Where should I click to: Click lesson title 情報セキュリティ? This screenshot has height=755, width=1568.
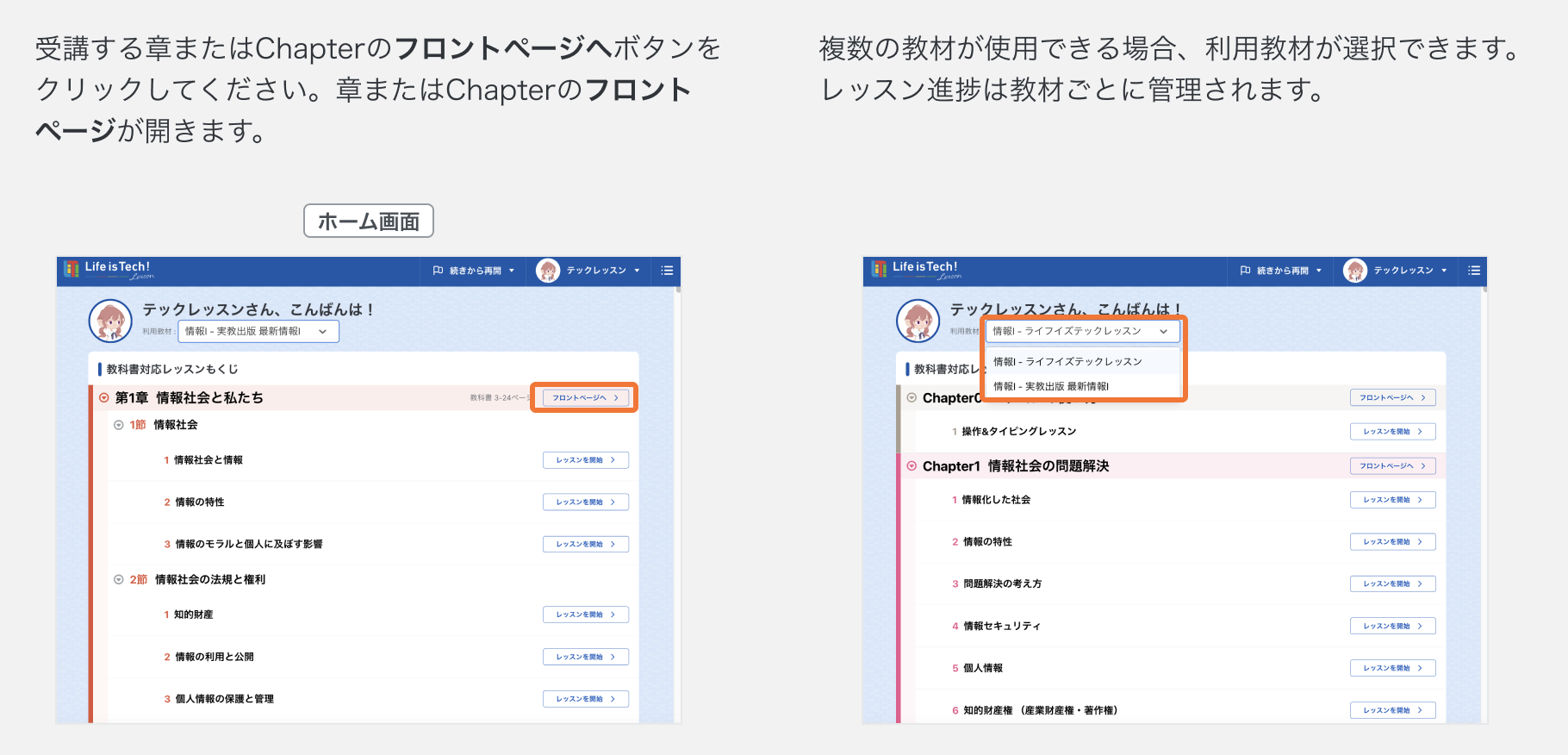coord(1002,627)
